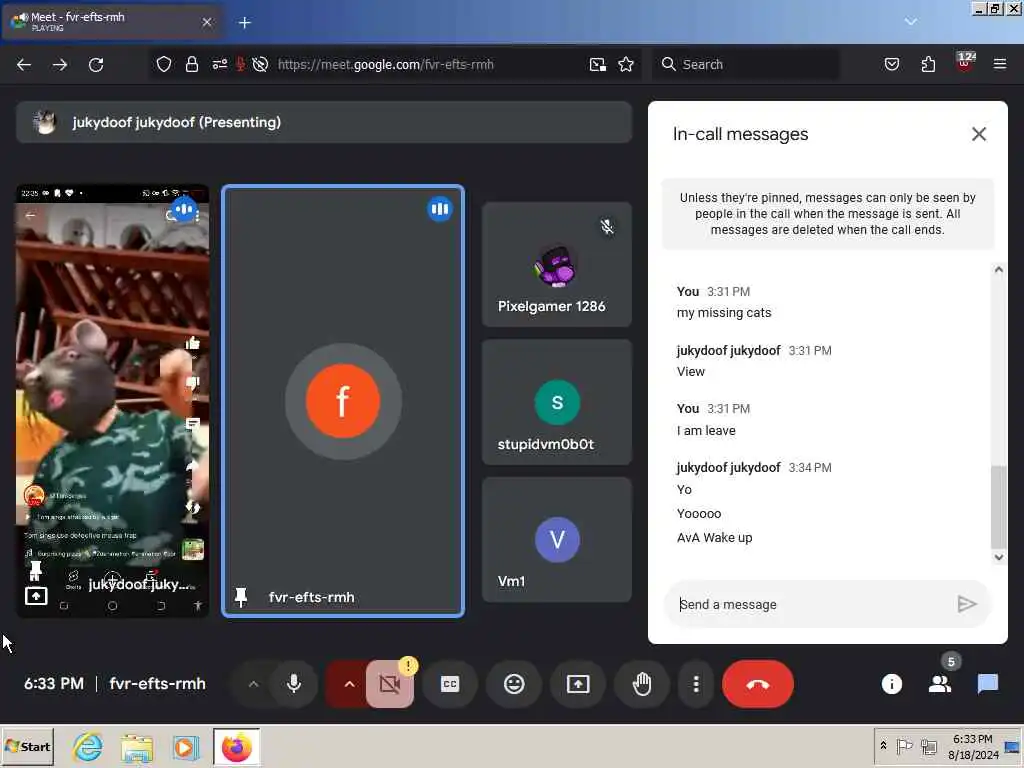This screenshot has height=768, width=1024.
Task: Select the Vm1 participant tile
Action: (556, 539)
